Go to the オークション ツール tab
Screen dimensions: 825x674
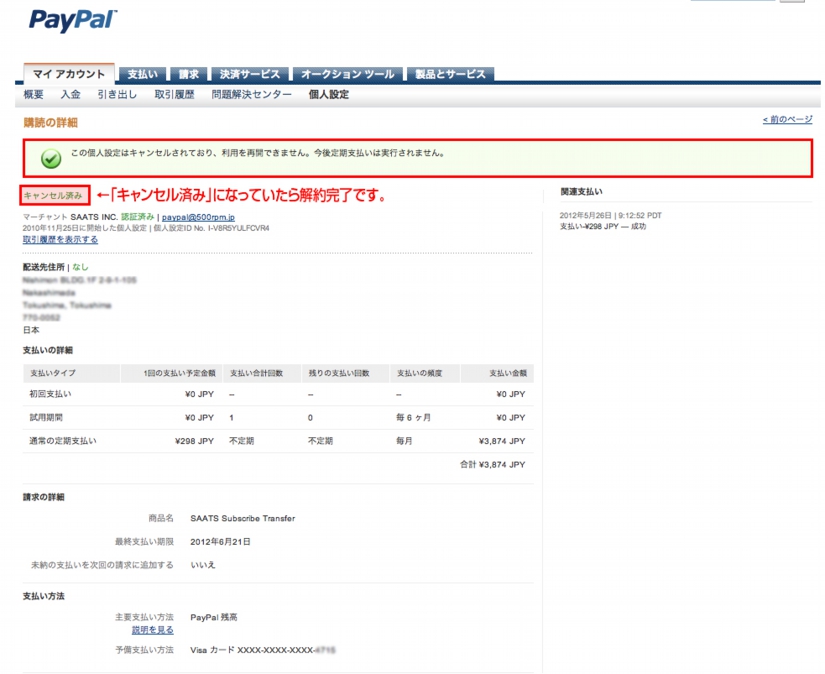[x=347, y=74]
